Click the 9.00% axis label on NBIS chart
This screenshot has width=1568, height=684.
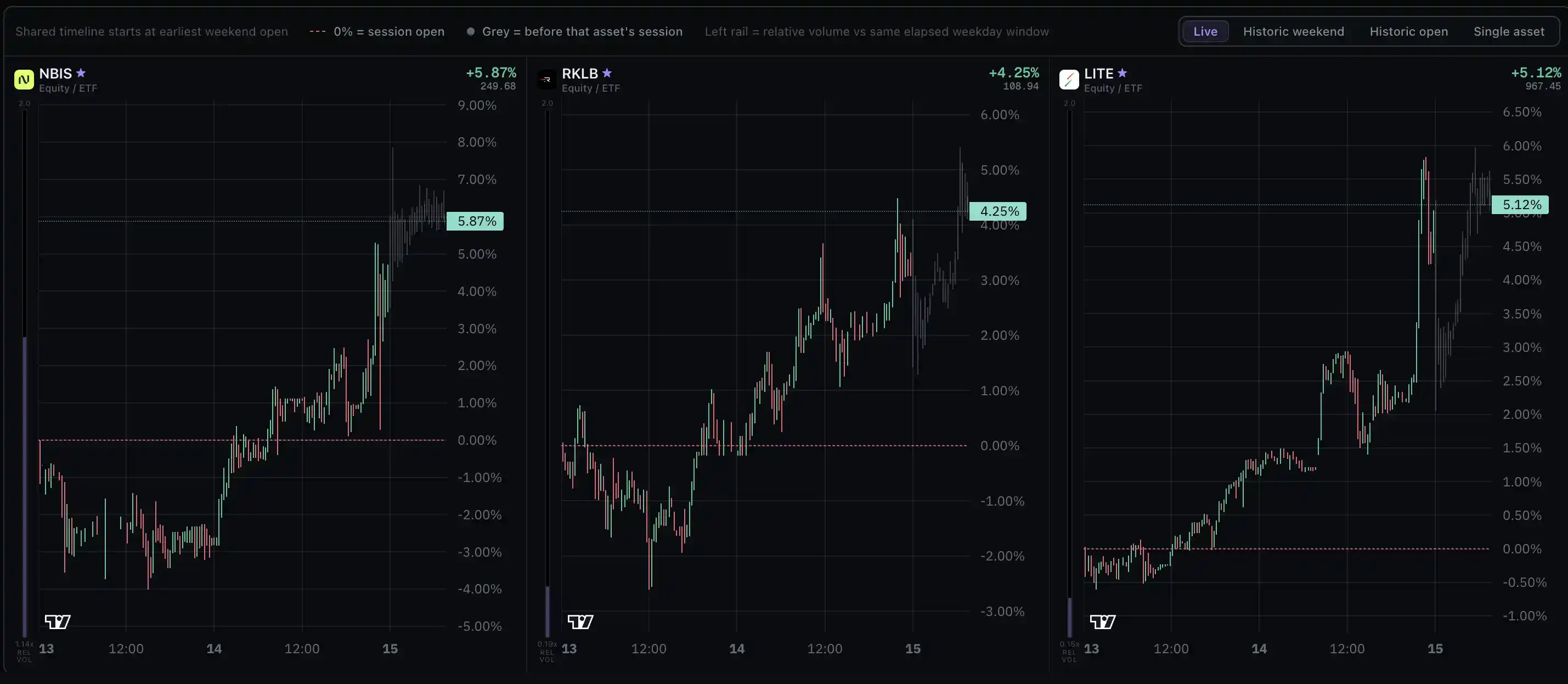click(x=477, y=105)
